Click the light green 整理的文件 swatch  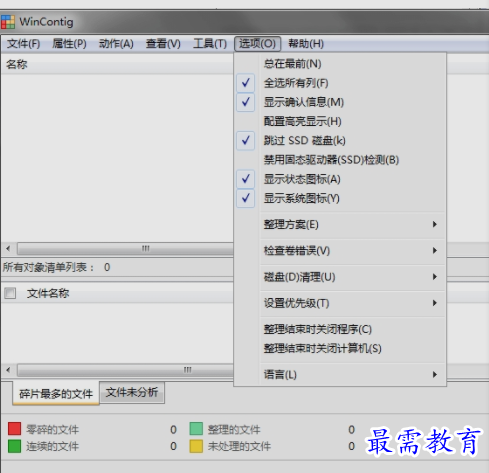click(x=196, y=429)
